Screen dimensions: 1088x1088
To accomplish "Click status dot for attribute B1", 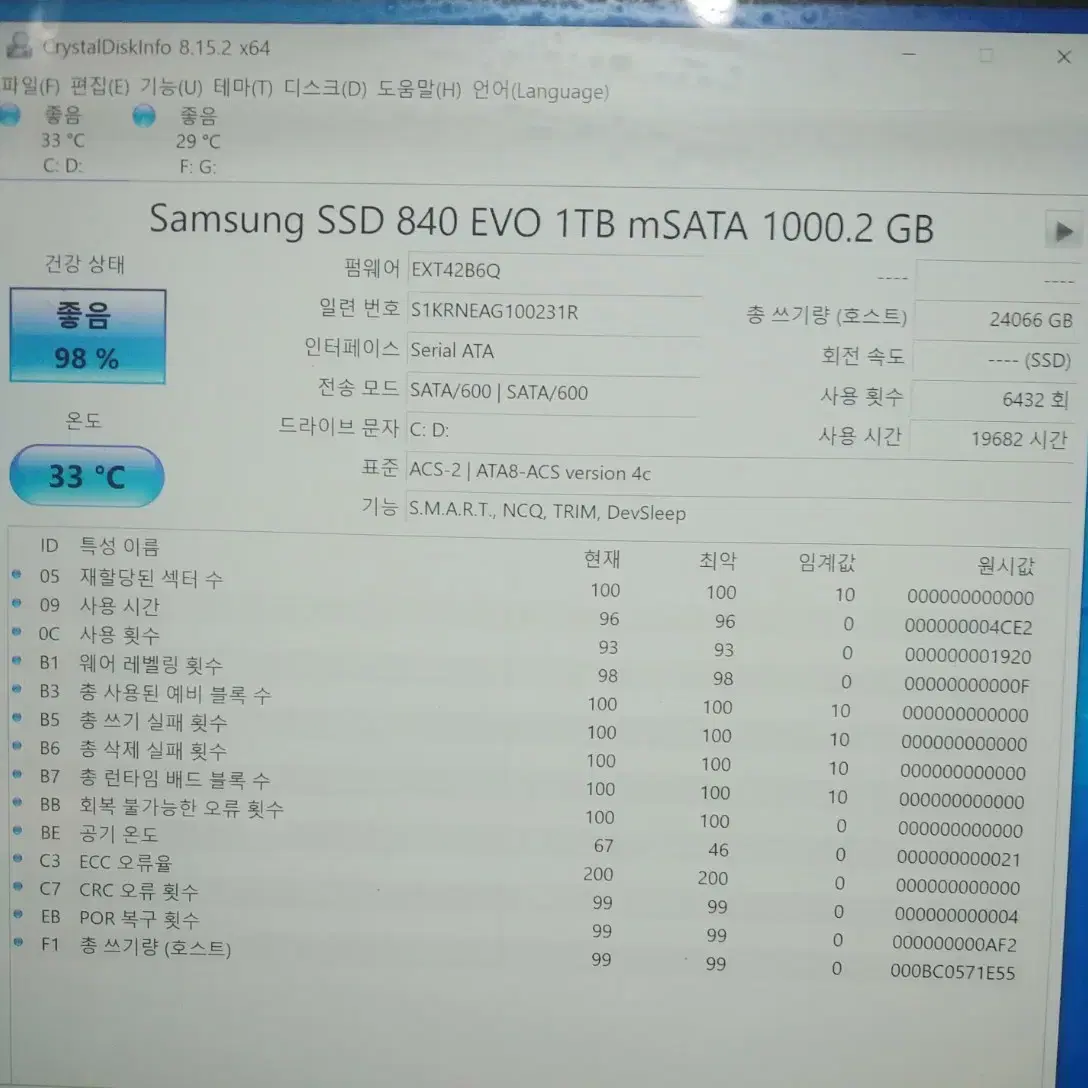I will (17, 661).
